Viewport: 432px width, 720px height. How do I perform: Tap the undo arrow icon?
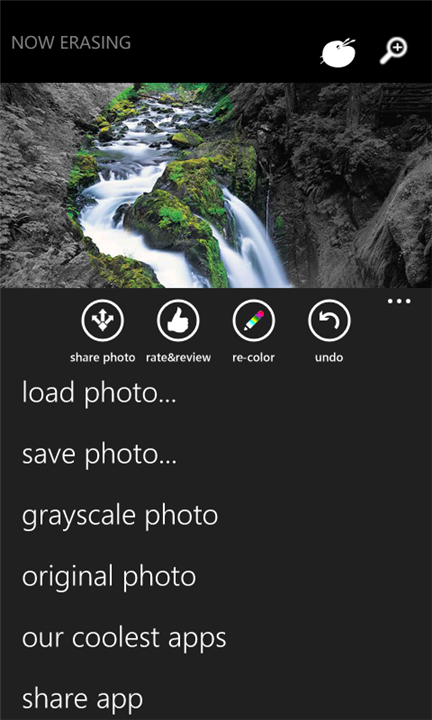(x=330, y=320)
